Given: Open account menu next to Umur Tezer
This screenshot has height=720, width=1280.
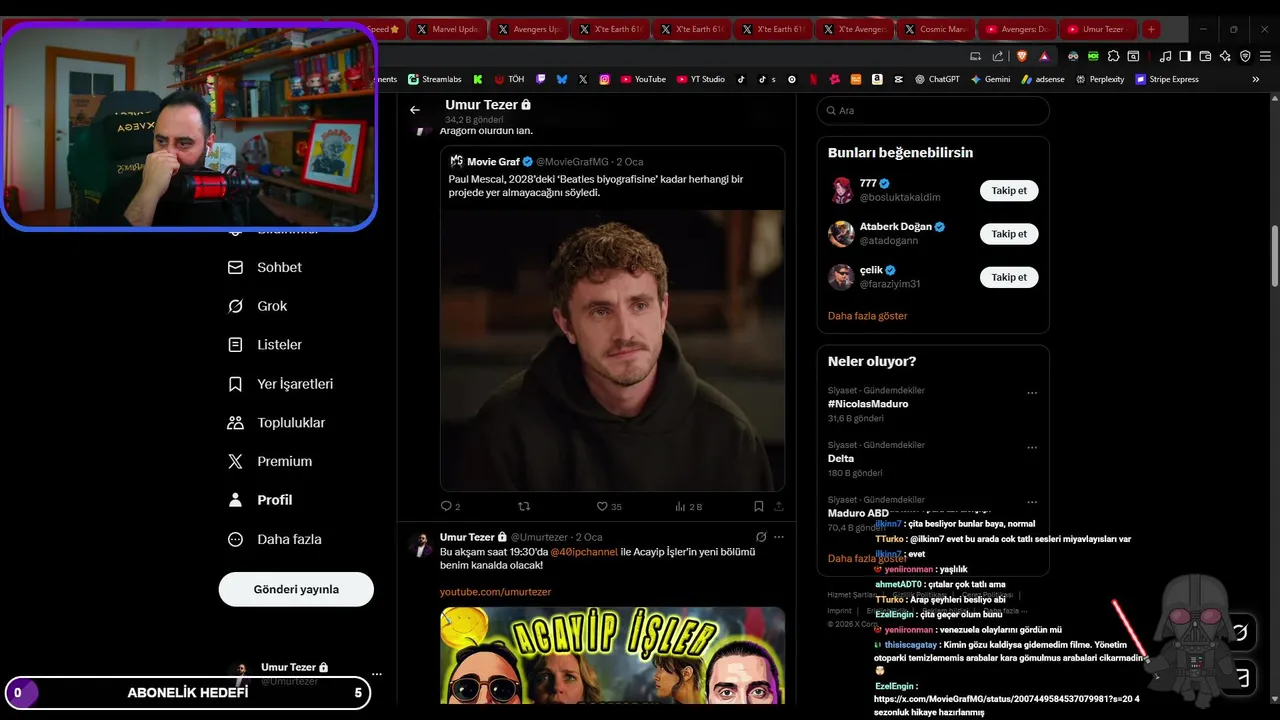Looking at the screenshot, I should (376, 674).
